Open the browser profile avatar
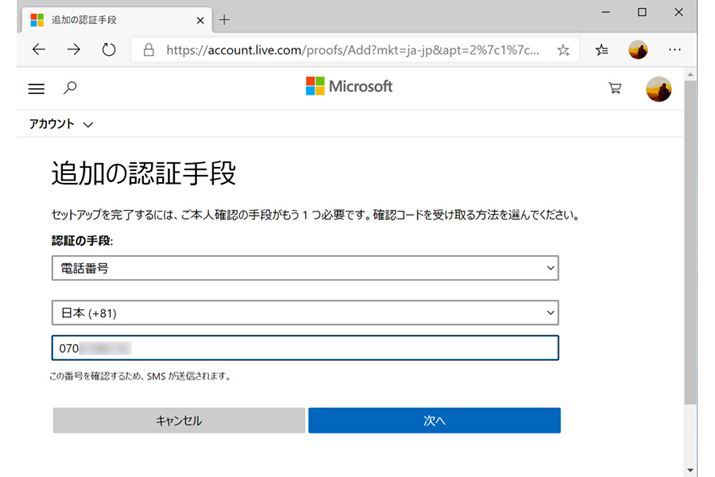This screenshot has height=477, width=715. pos(638,49)
